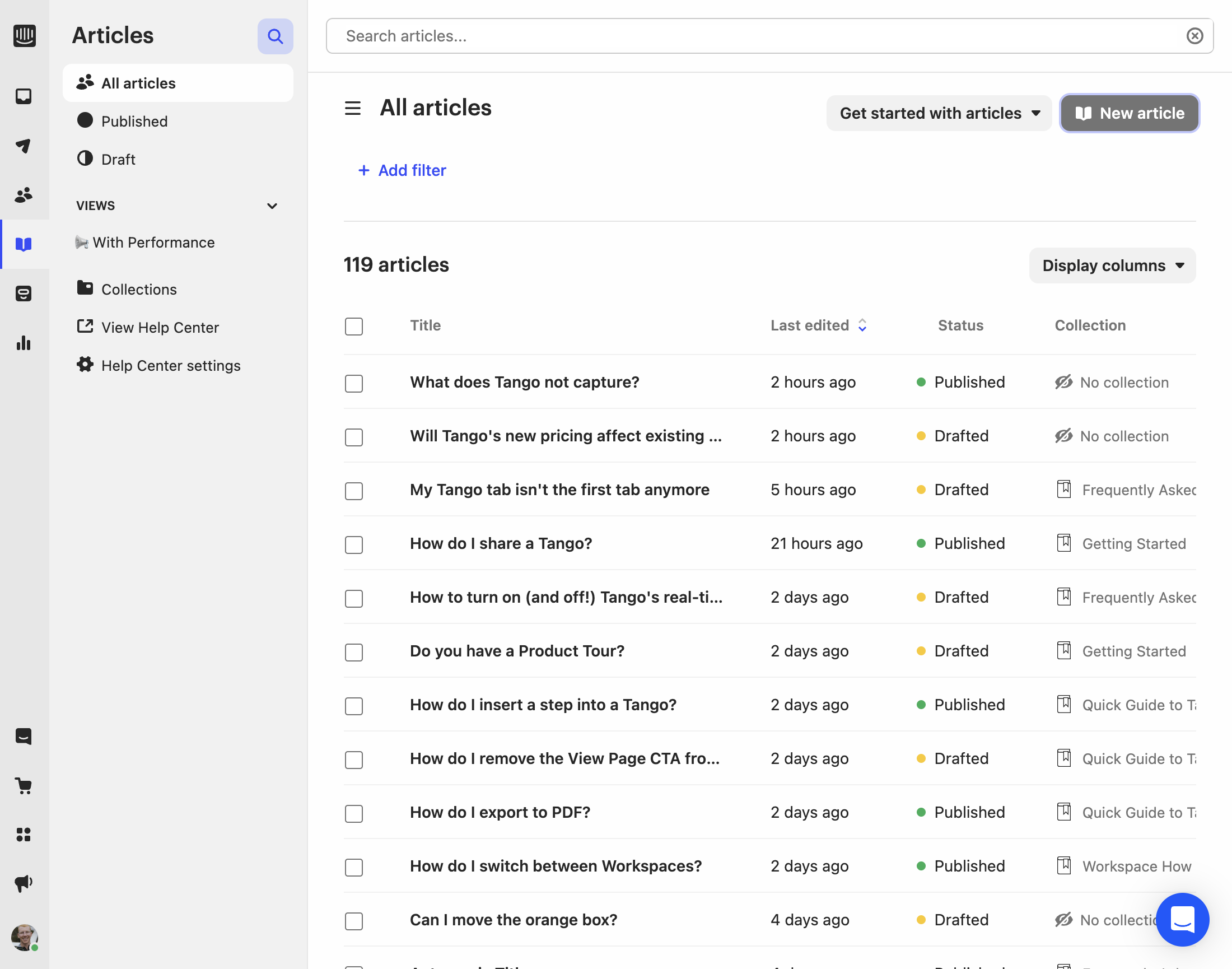Tick the select-all checkbox in table header
This screenshot has width=1232, height=969.
pyautogui.click(x=354, y=326)
